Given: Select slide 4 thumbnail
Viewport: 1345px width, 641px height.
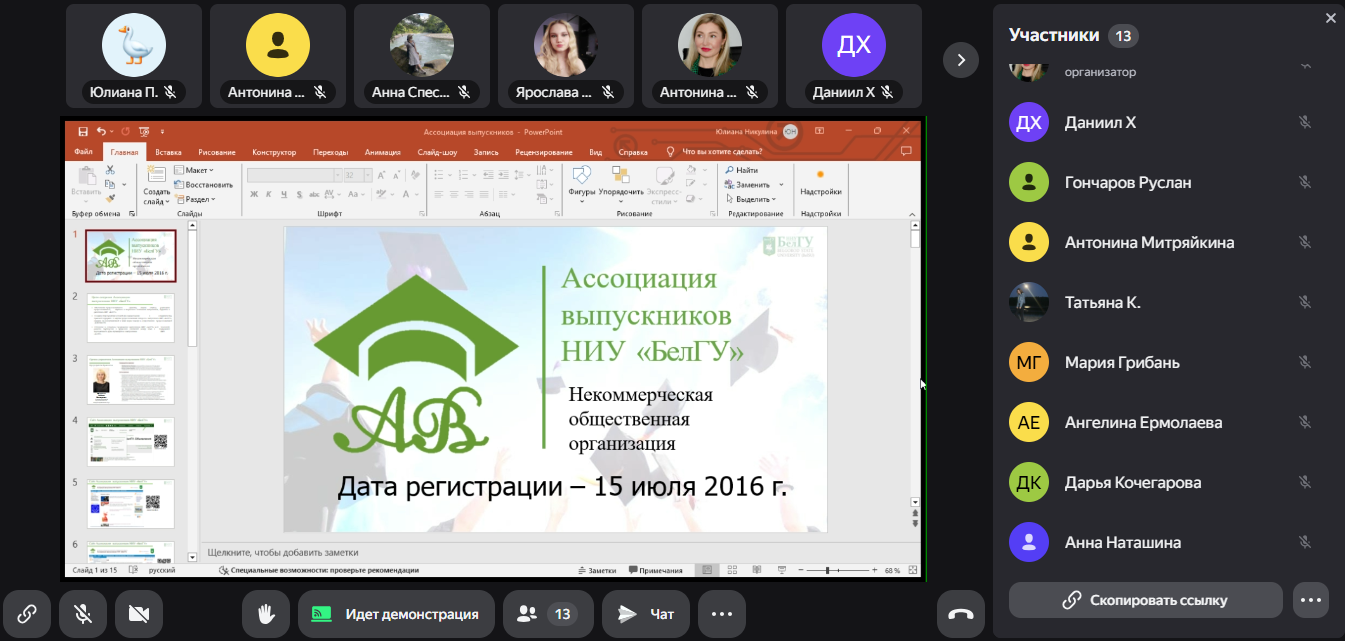Looking at the screenshot, I should click(130, 441).
